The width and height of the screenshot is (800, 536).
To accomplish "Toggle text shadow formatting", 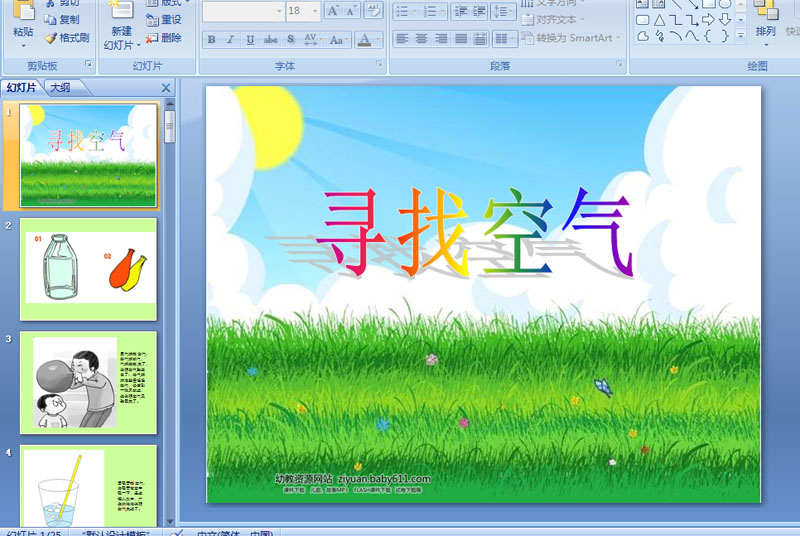I will pos(290,40).
